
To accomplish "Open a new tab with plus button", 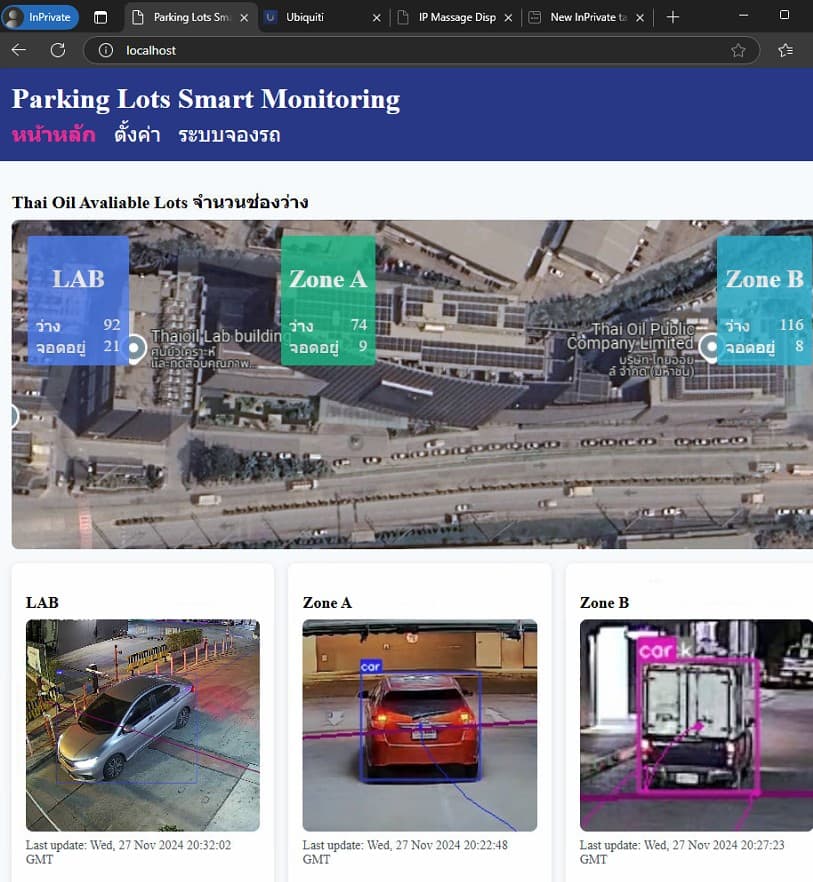I will pyautogui.click(x=672, y=17).
